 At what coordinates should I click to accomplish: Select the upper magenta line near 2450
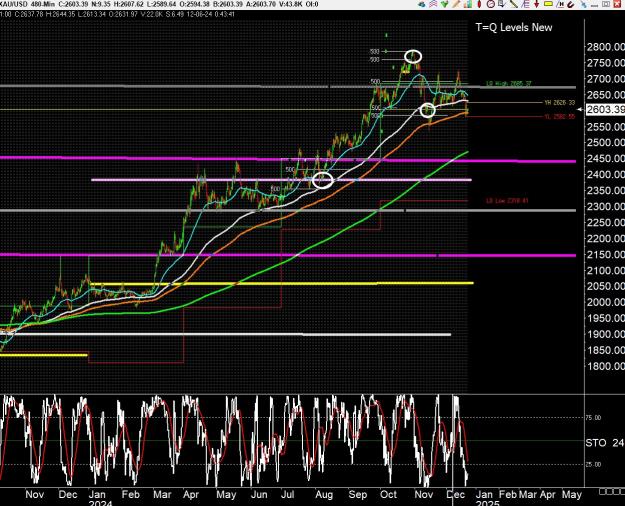288,159
